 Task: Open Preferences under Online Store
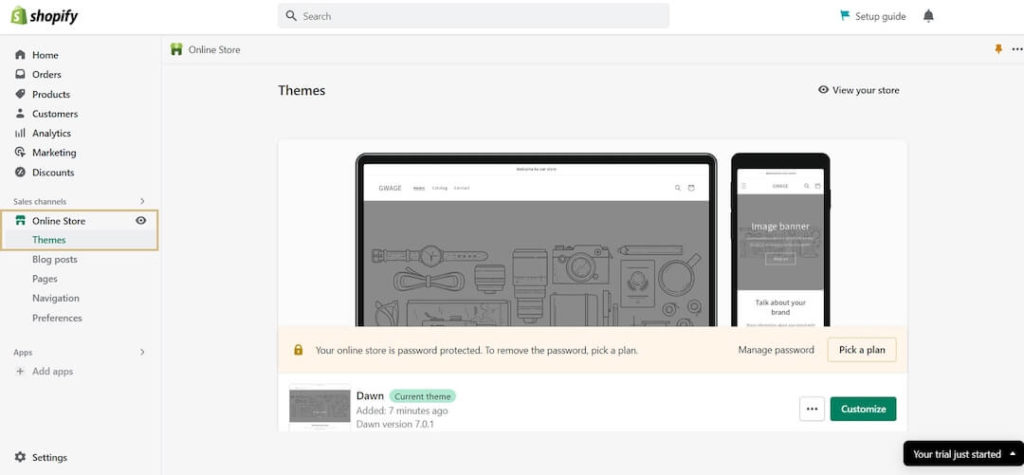[x=57, y=318]
